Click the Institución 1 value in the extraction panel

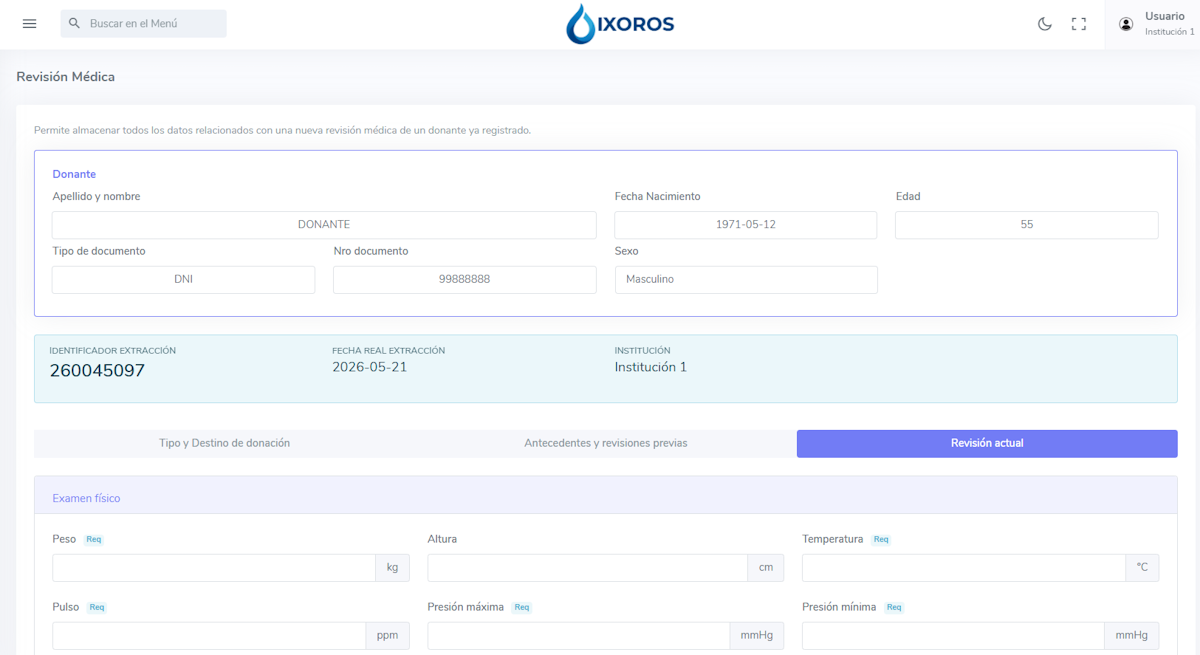click(x=651, y=367)
